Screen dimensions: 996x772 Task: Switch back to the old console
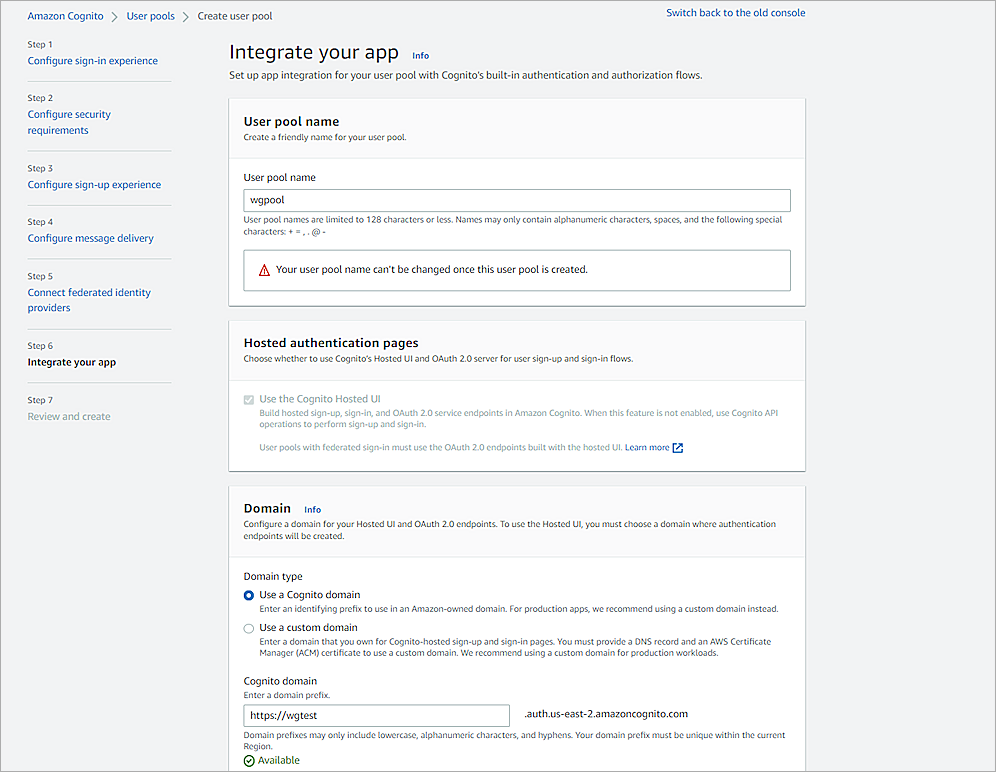coord(735,12)
